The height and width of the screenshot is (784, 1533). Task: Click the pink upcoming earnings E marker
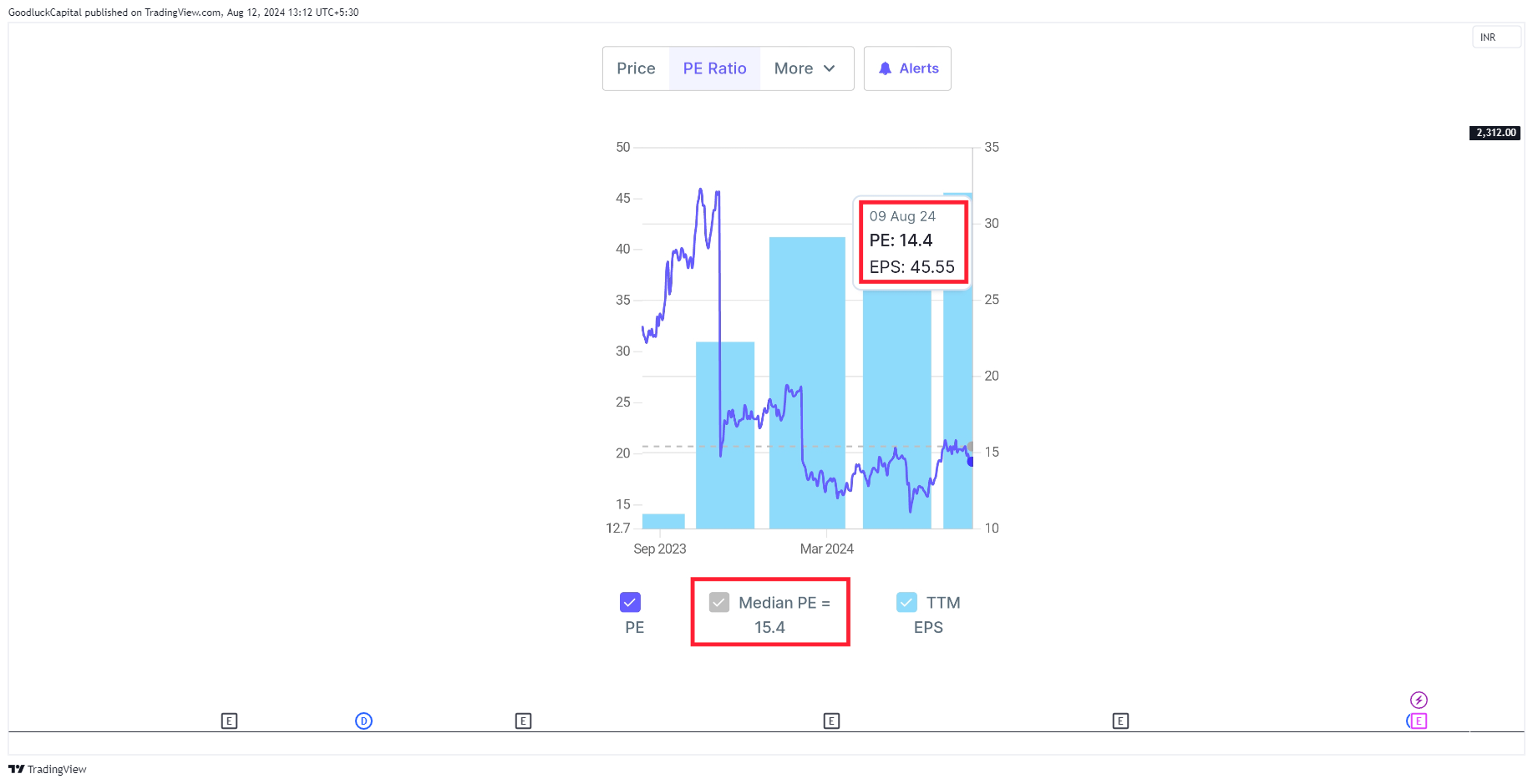[x=1418, y=721]
